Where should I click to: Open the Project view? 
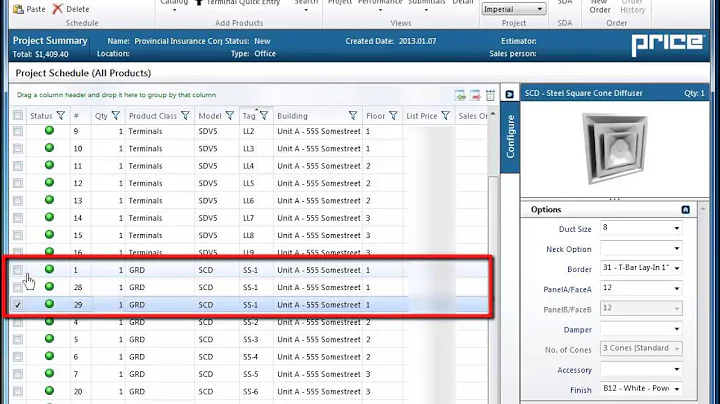[x=340, y=3]
